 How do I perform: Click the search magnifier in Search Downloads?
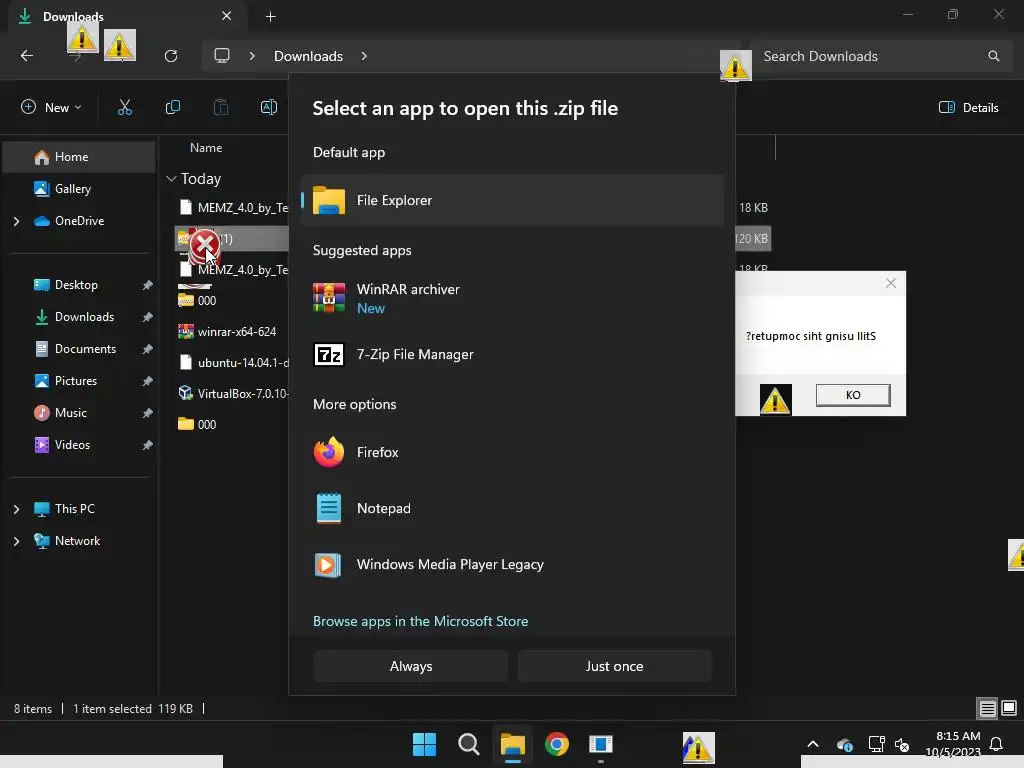point(993,56)
